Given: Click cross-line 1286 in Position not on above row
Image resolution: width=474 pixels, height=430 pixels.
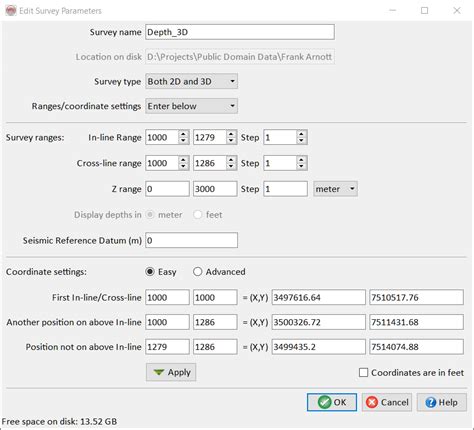Looking at the screenshot, I should click(x=215, y=347).
